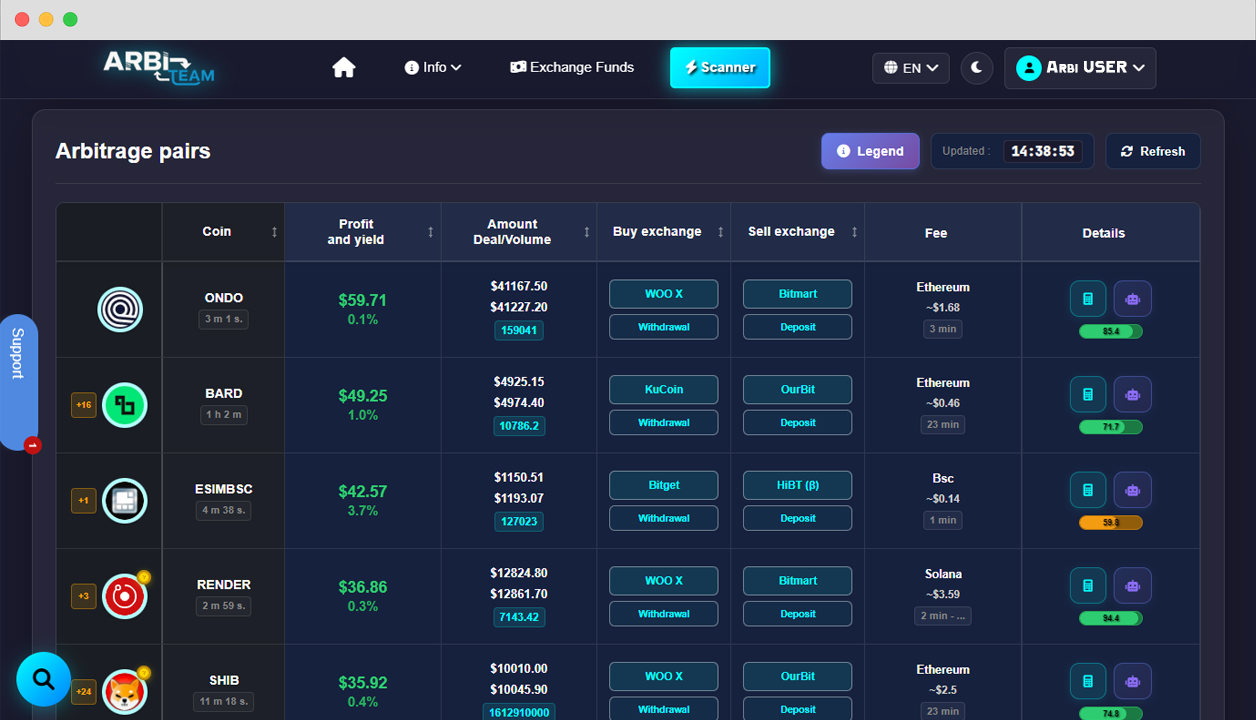Toggle dark mode with the moon icon

[x=977, y=67]
